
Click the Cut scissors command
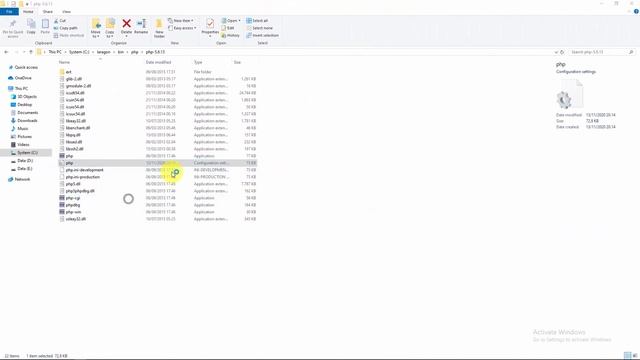60,20
